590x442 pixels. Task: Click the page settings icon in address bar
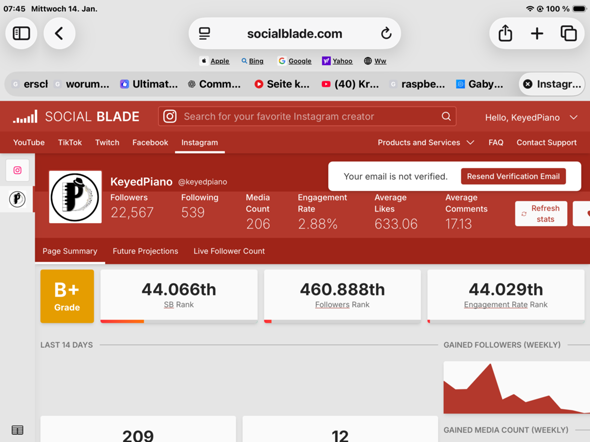(x=204, y=33)
